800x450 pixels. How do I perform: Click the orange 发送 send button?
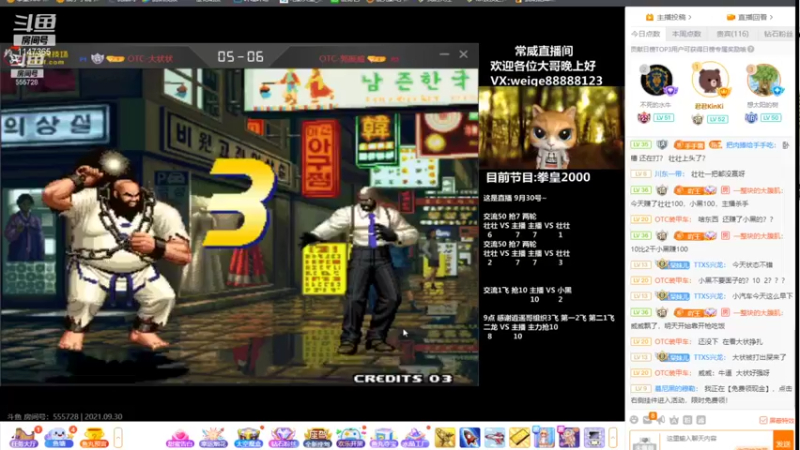click(783, 441)
